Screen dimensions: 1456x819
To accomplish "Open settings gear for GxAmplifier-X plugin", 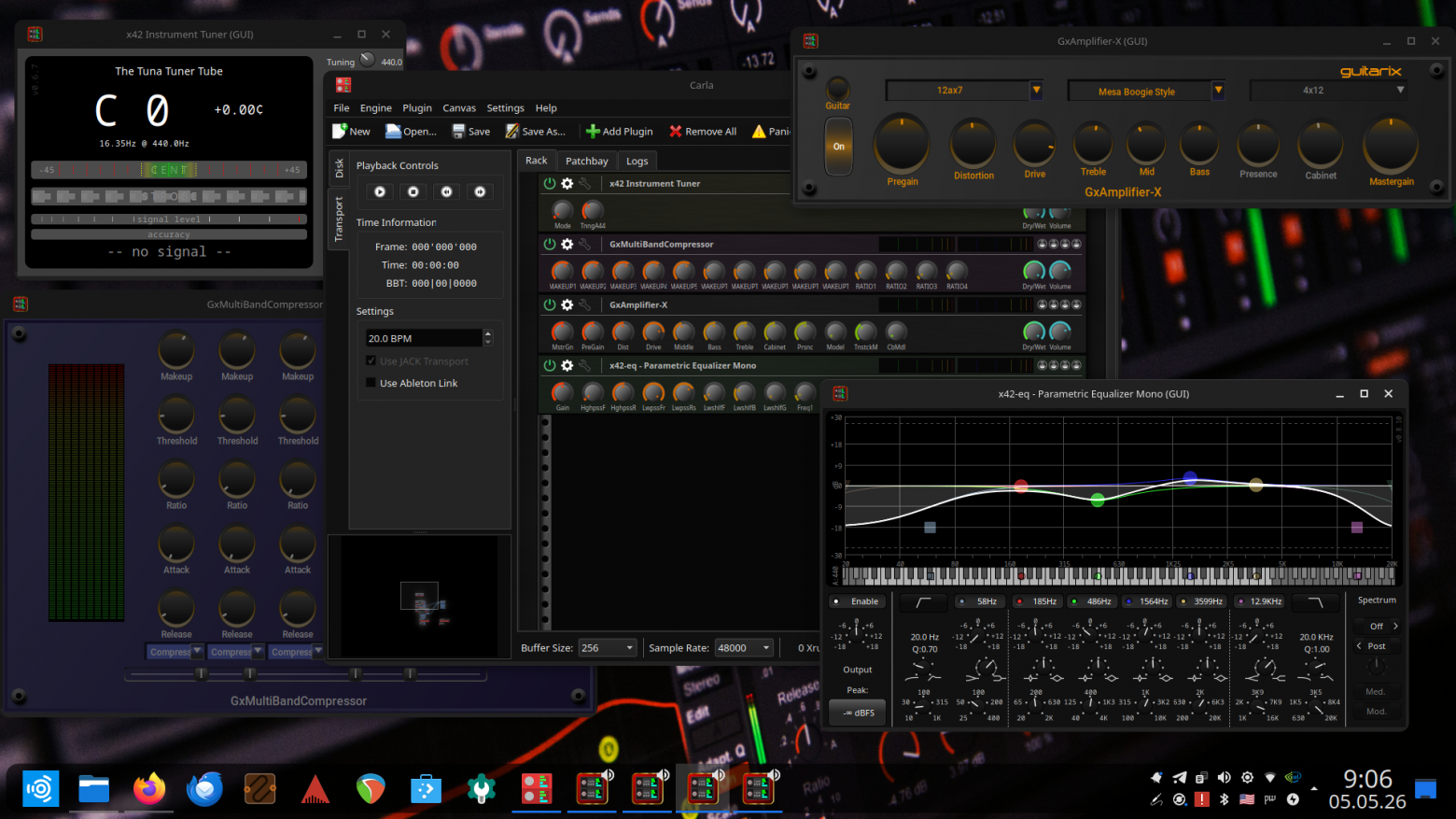I will 567,305.
